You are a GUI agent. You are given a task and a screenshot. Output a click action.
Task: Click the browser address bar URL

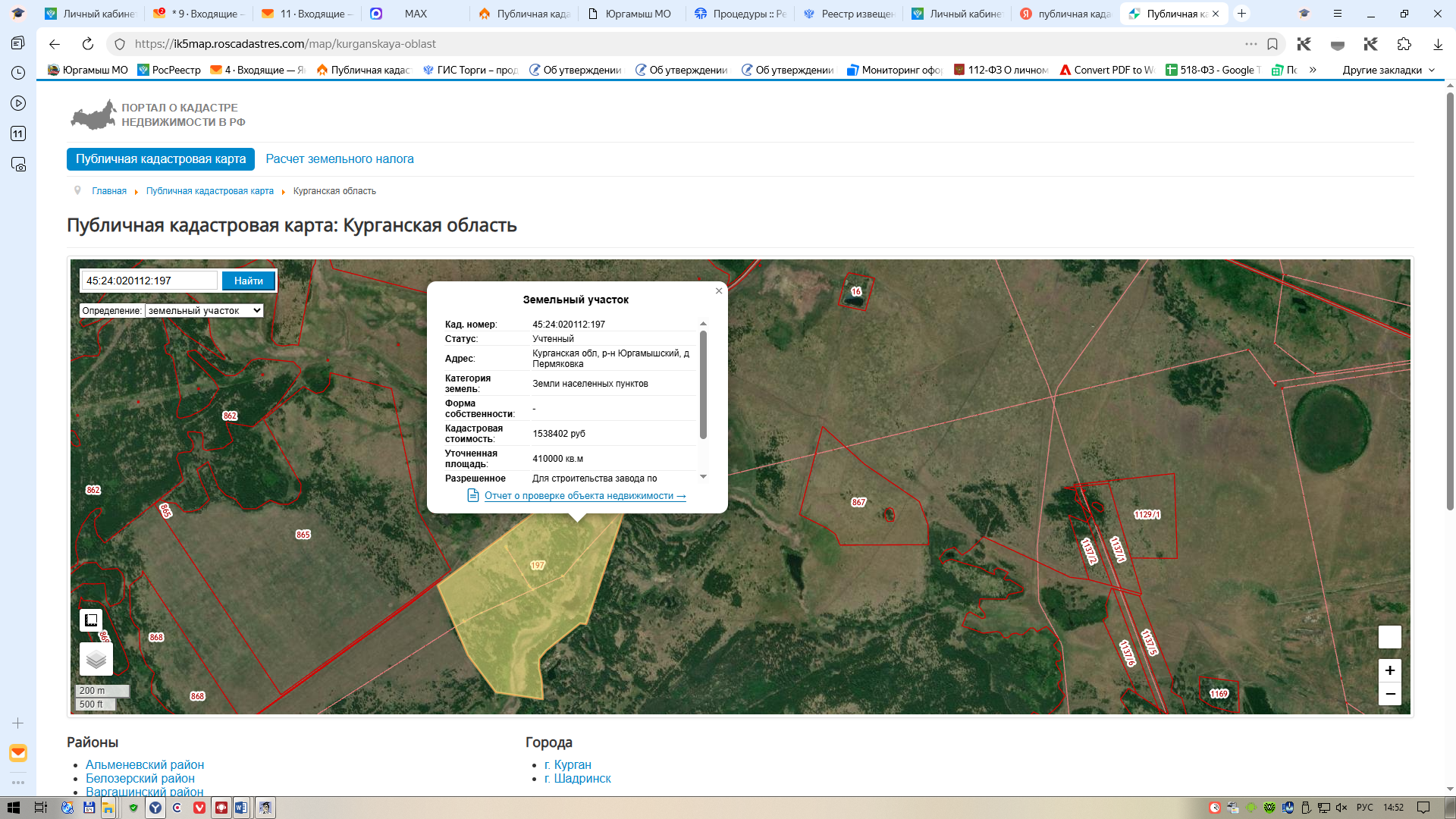tap(285, 44)
